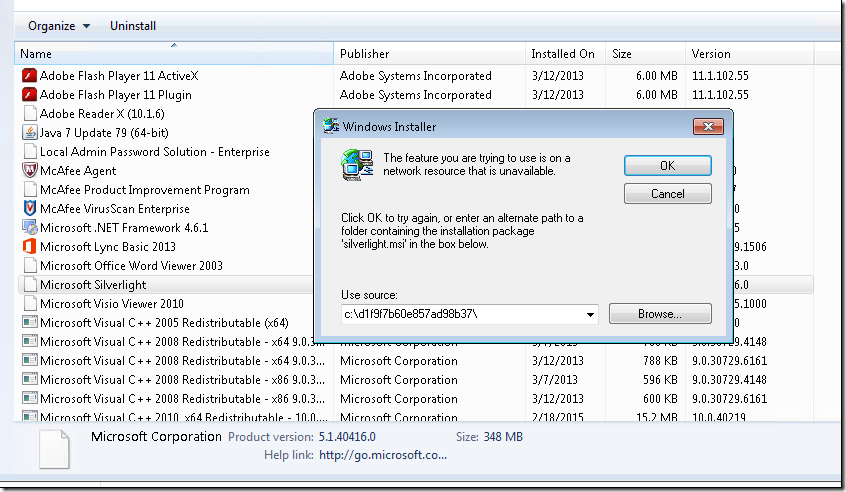This screenshot has width=846, height=492.
Task: Click the Microsoft .NET Framework 4.6.1 icon
Action: 30,228
